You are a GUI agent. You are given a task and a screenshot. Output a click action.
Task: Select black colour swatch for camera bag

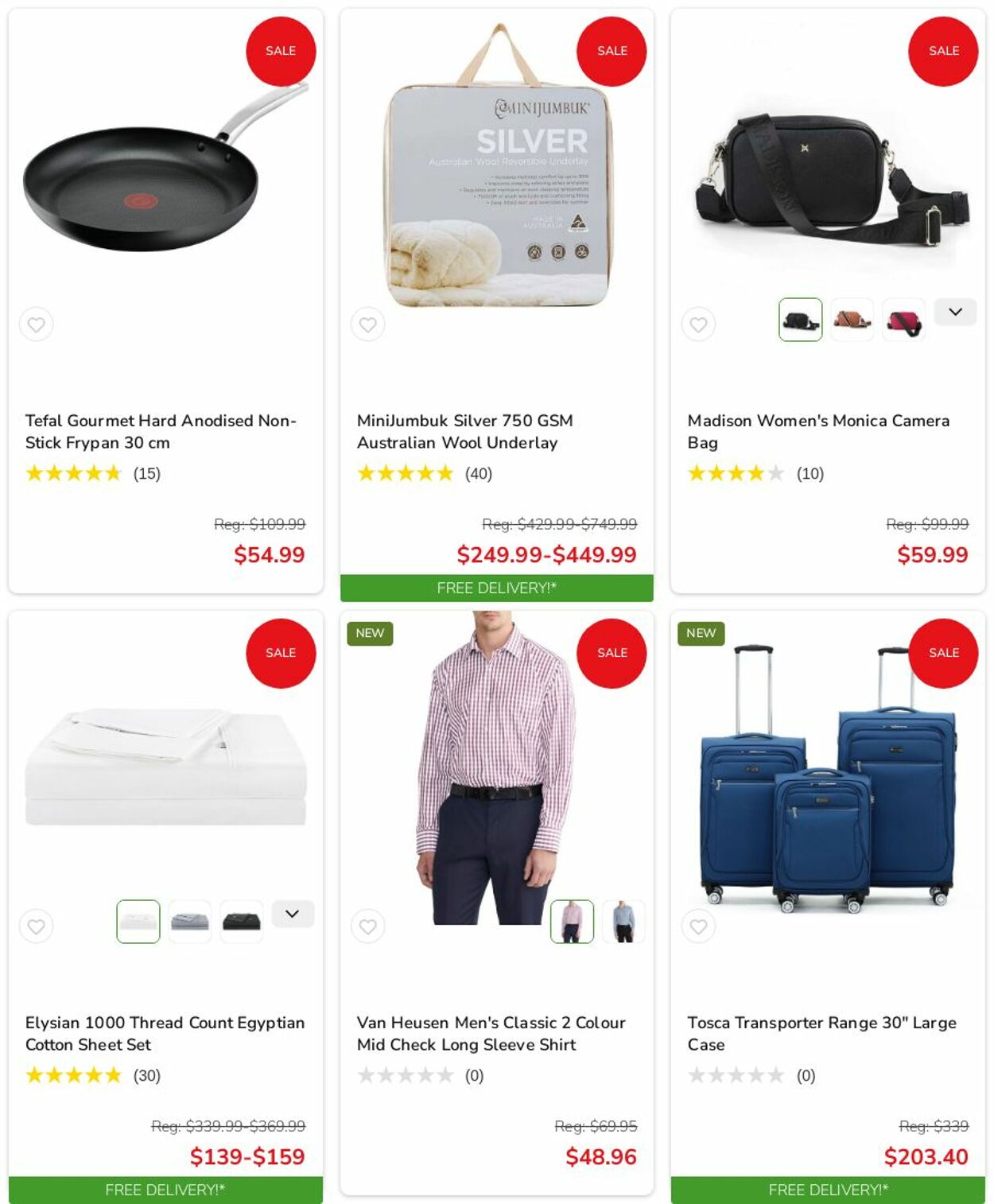[800, 320]
